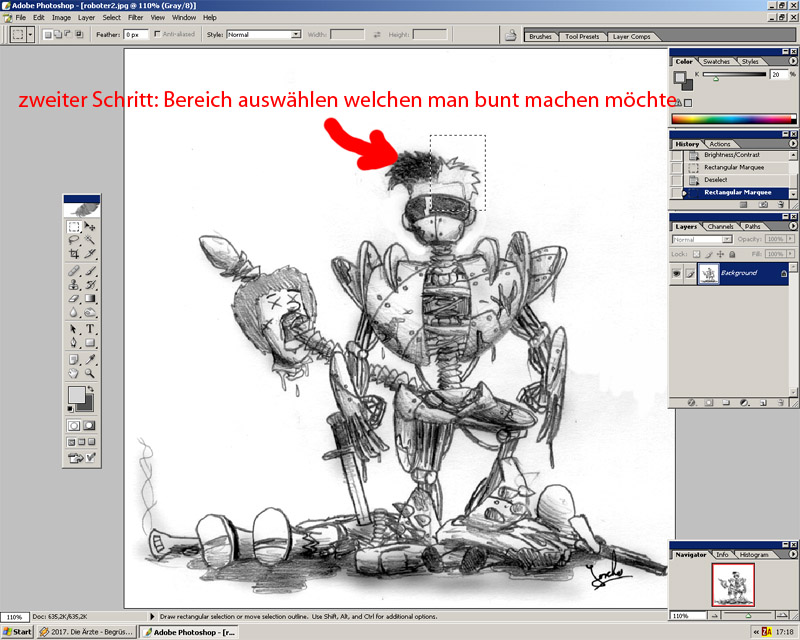The width and height of the screenshot is (800, 640).
Task: Select the Deselect history state
Action: tap(716, 180)
